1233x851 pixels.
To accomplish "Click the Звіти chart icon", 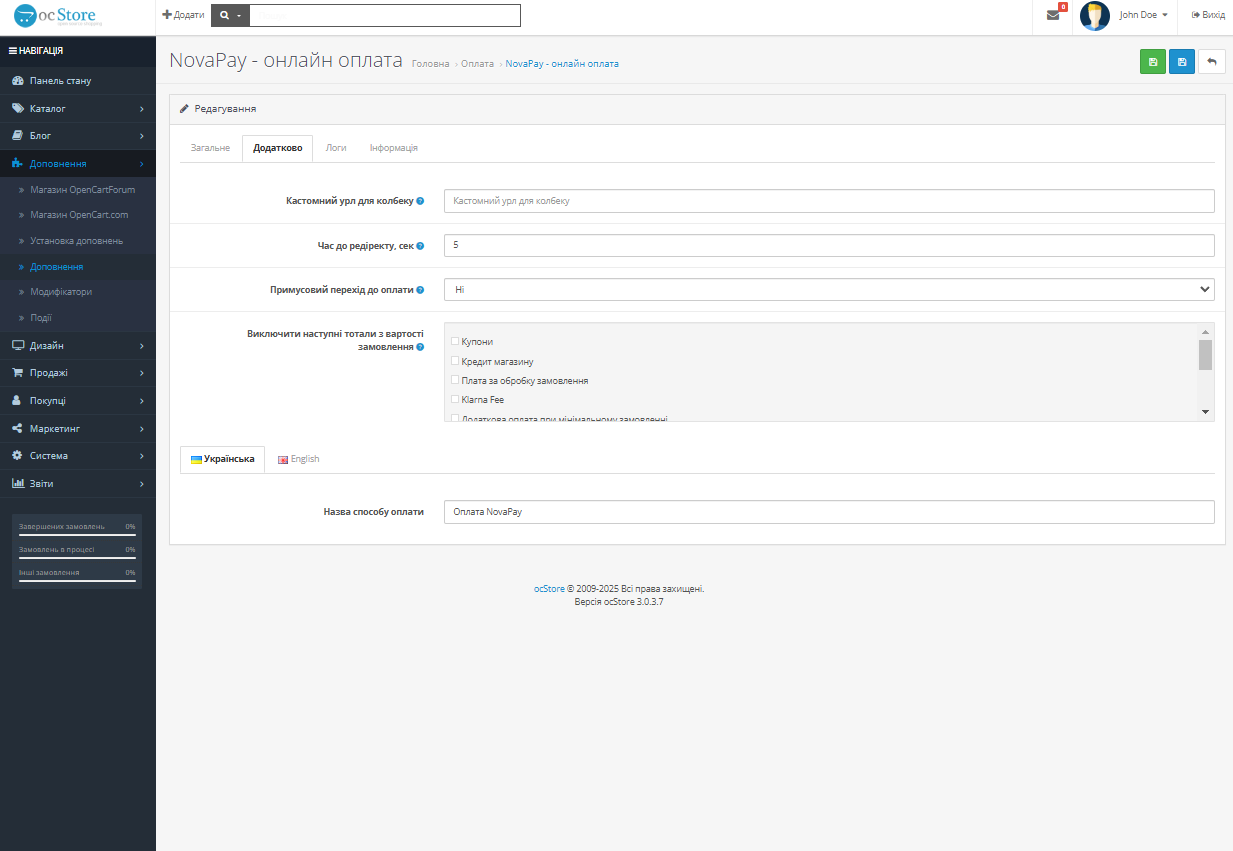I will [18, 483].
